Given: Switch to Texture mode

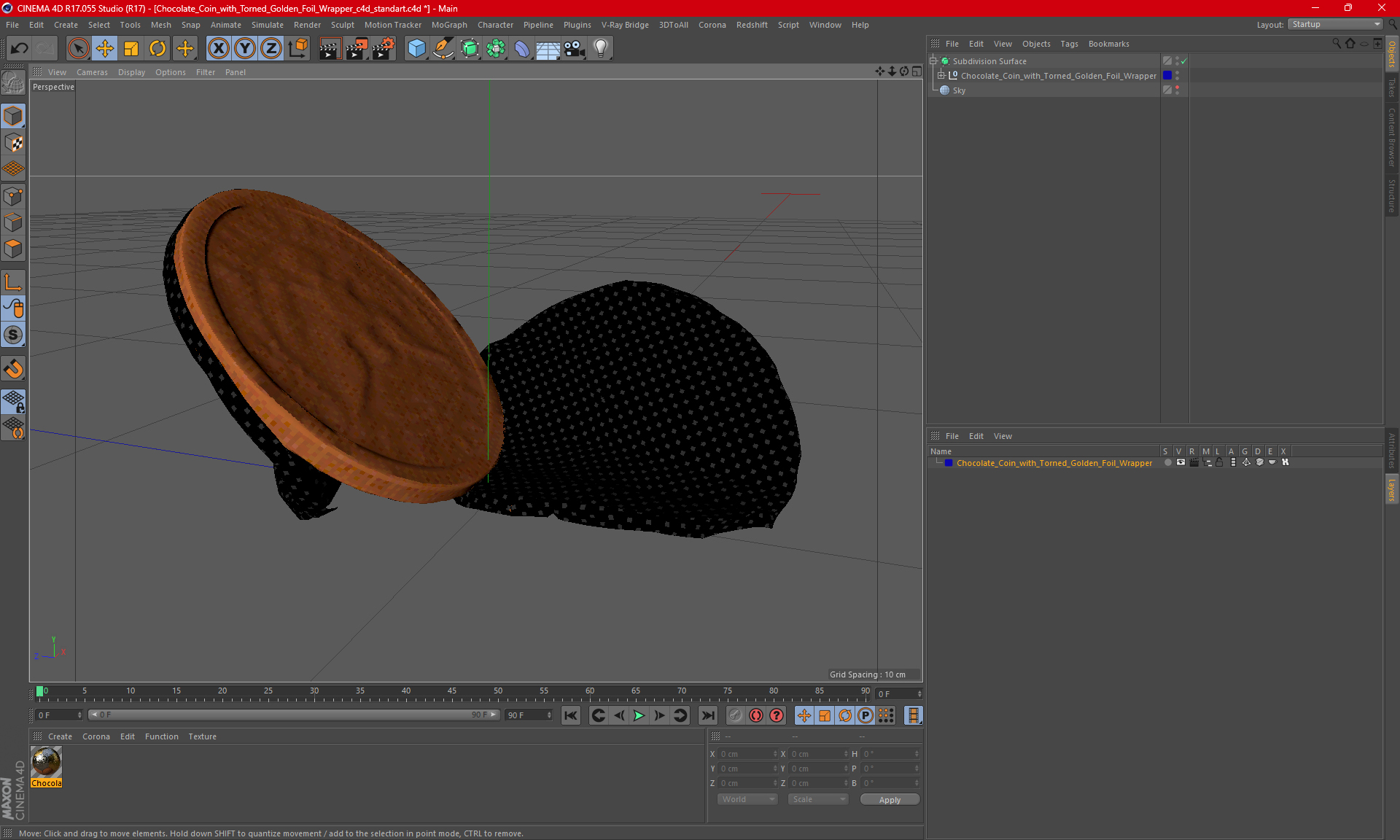Looking at the screenshot, I should coord(13,143).
